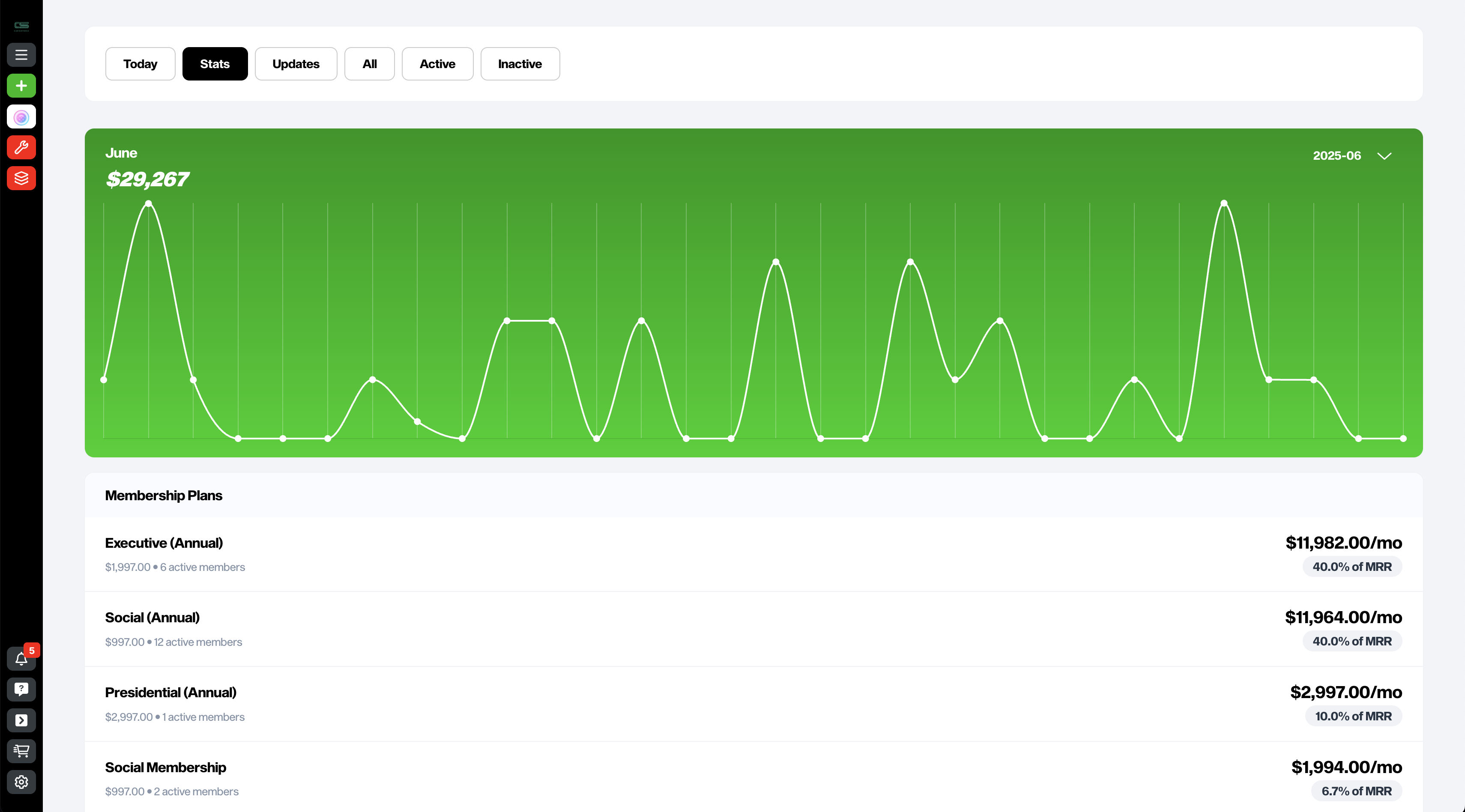Click the help question mark icon
1465x812 pixels.
pyautogui.click(x=21, y=689)
